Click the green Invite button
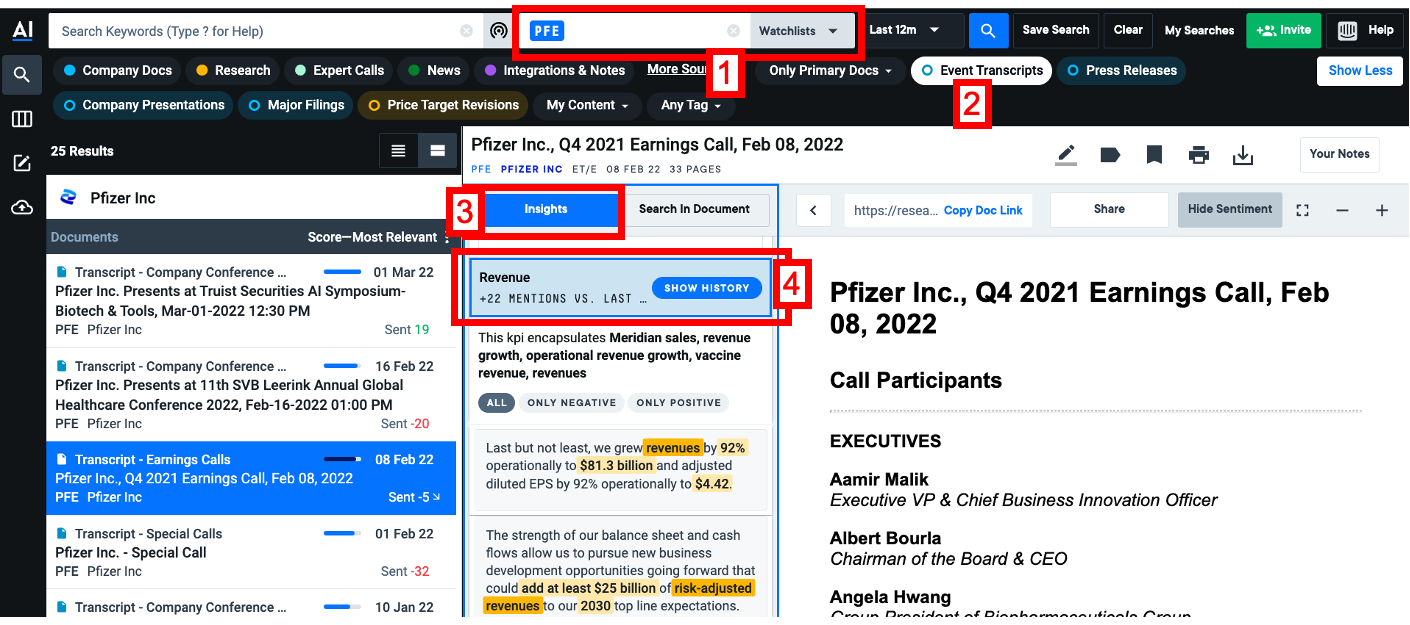The width and height of the screenshot is (1410, 625). pos(1284,31)
